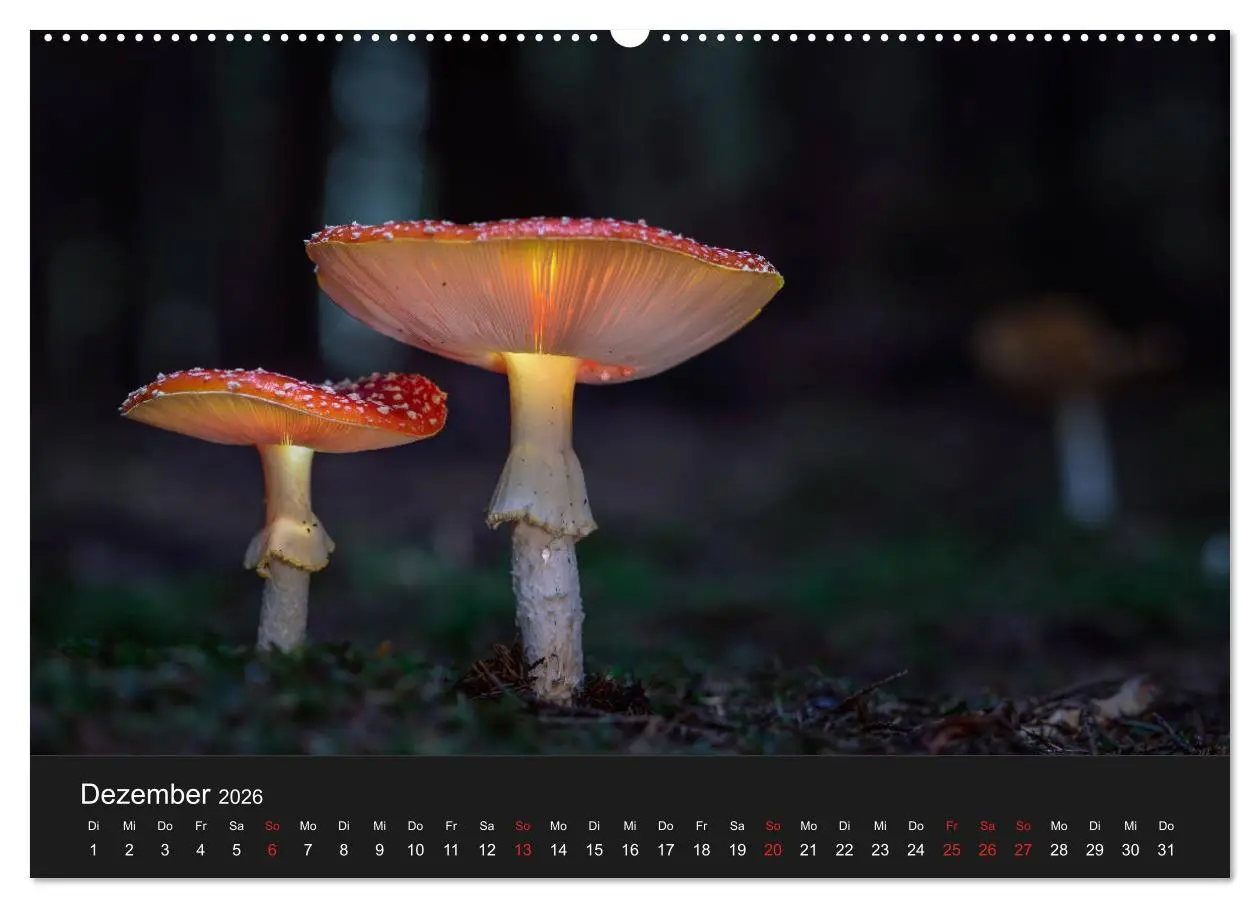Select Christmas Eve date 24
The width and height of the screenshot is (1260, 908).
point(916,850)
